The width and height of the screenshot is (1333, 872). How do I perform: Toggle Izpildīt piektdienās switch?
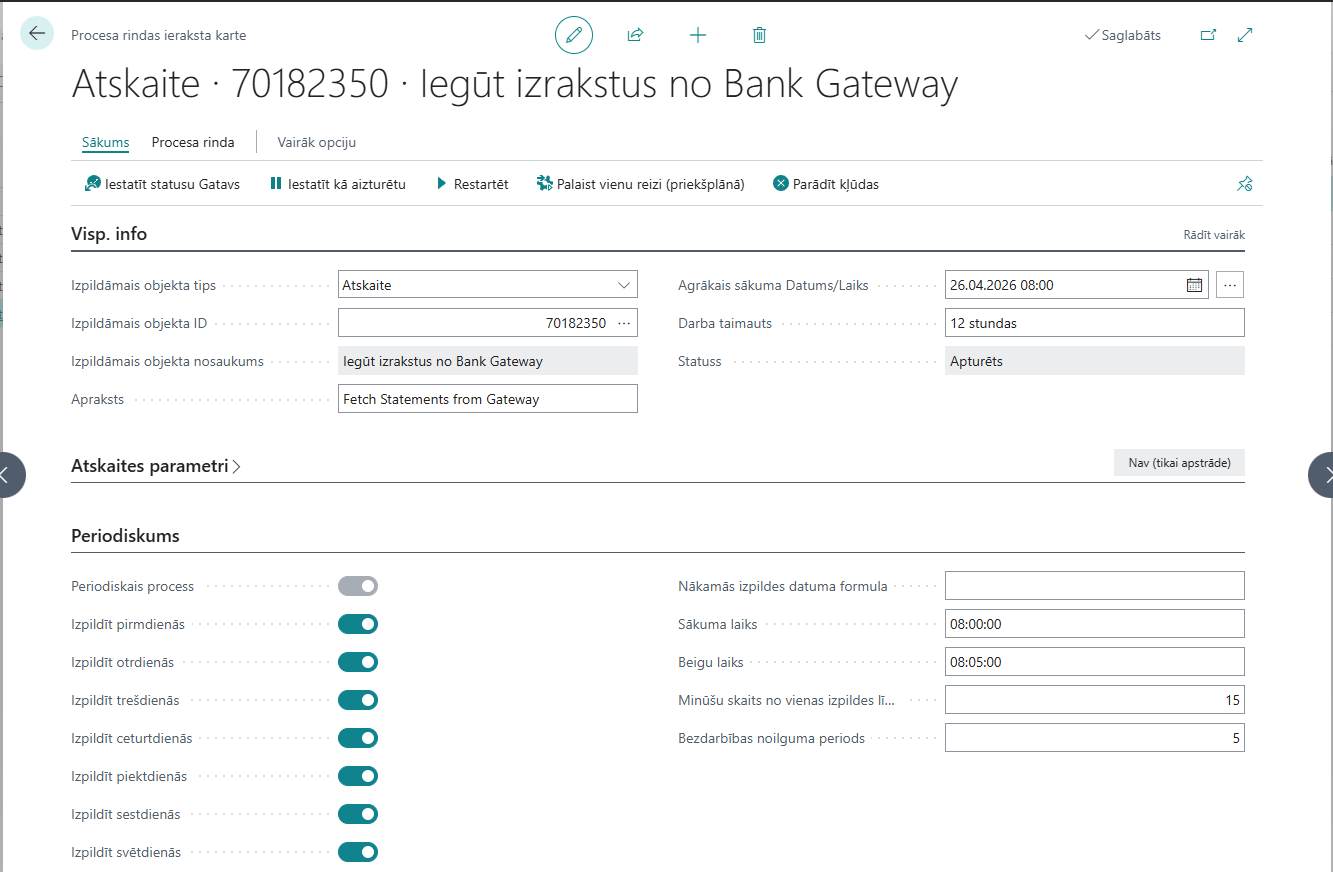pos(358,776)
